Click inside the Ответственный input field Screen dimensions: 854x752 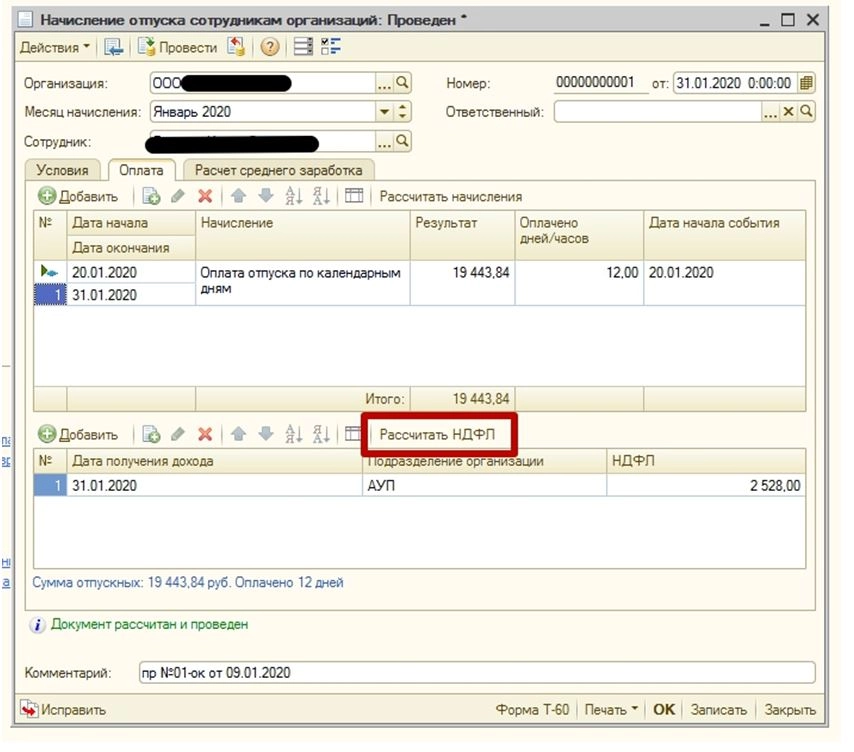pos(658,112)
